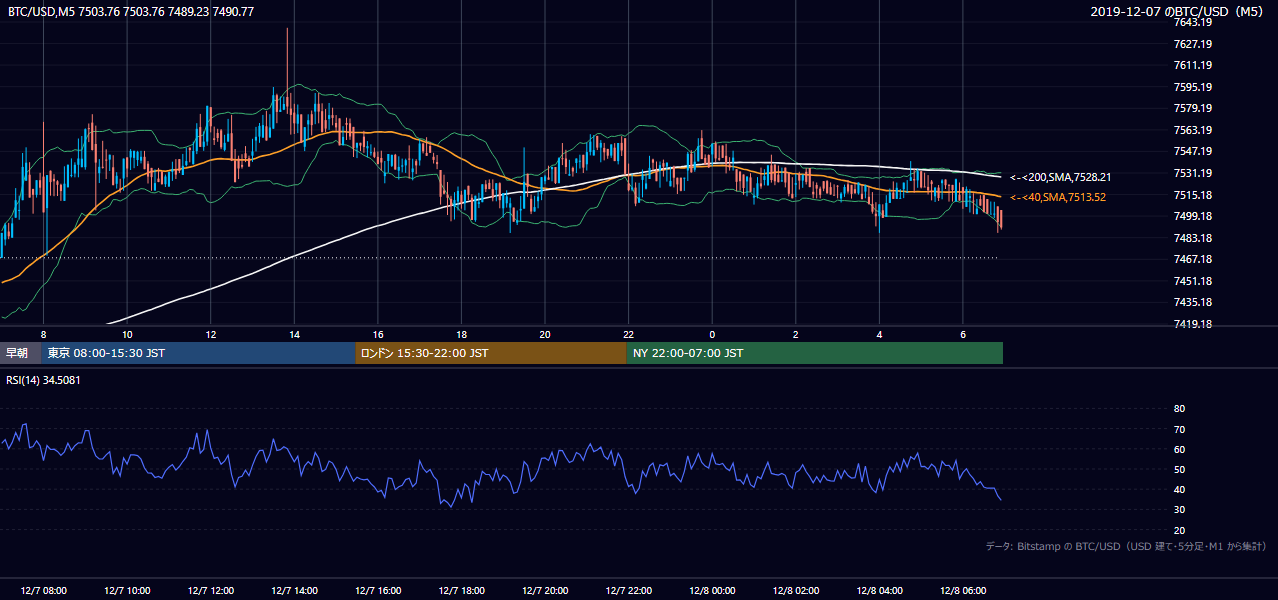
Task: Click price axis value 7435.18
Action: point(1193,302)
